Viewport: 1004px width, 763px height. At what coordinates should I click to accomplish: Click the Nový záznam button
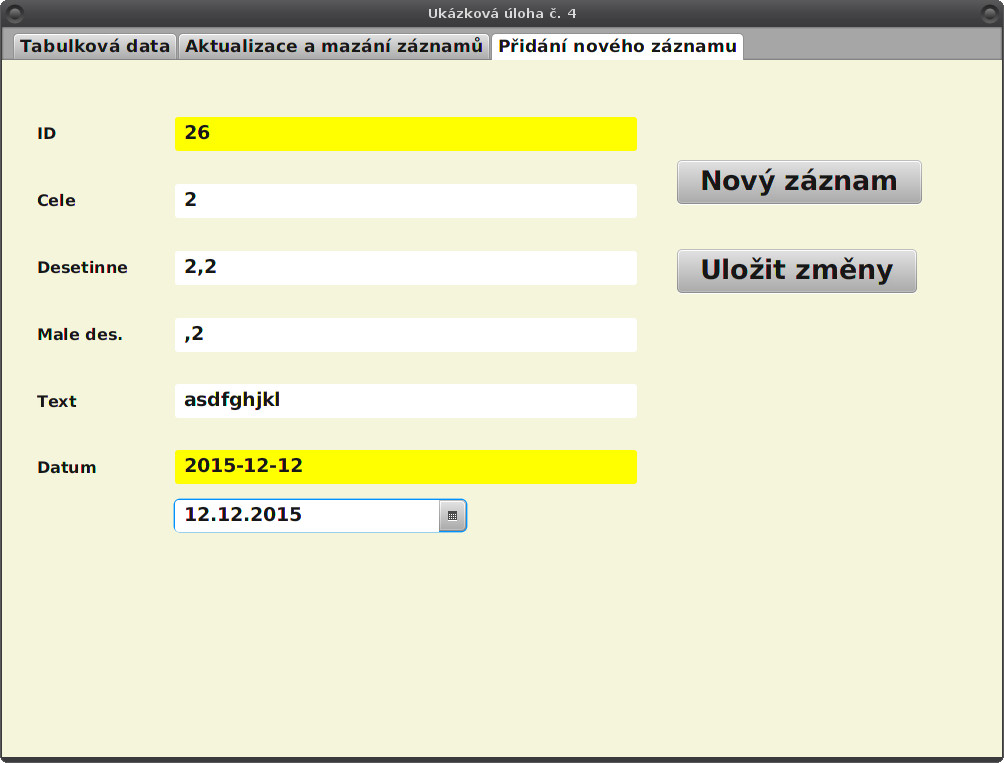click(x=799, y=181)
